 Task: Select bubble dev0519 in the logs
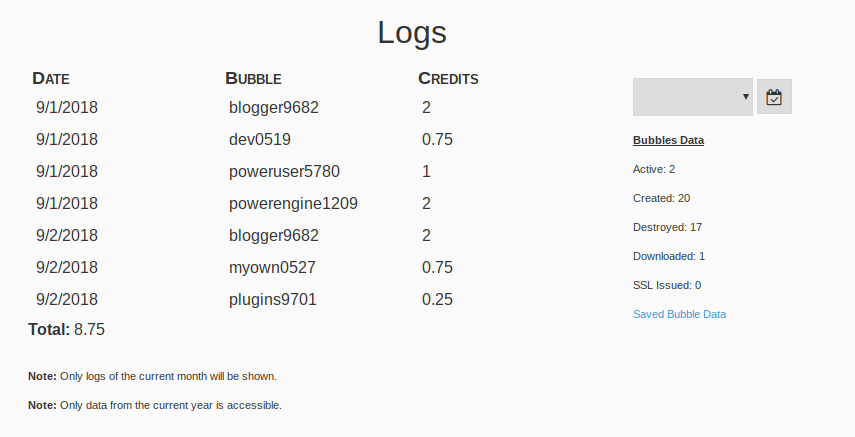pyautogui.click(x=260, y=140)
